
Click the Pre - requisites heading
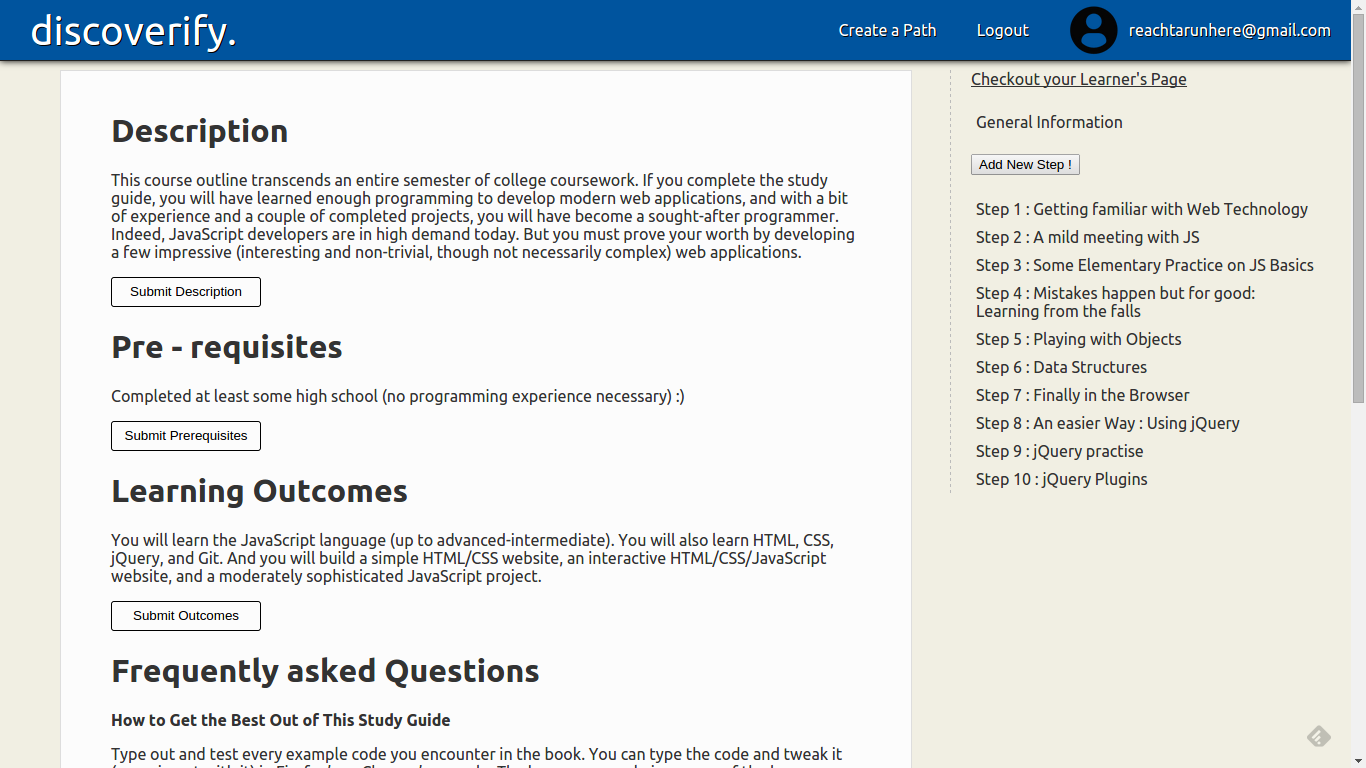[x=227, y=347]
